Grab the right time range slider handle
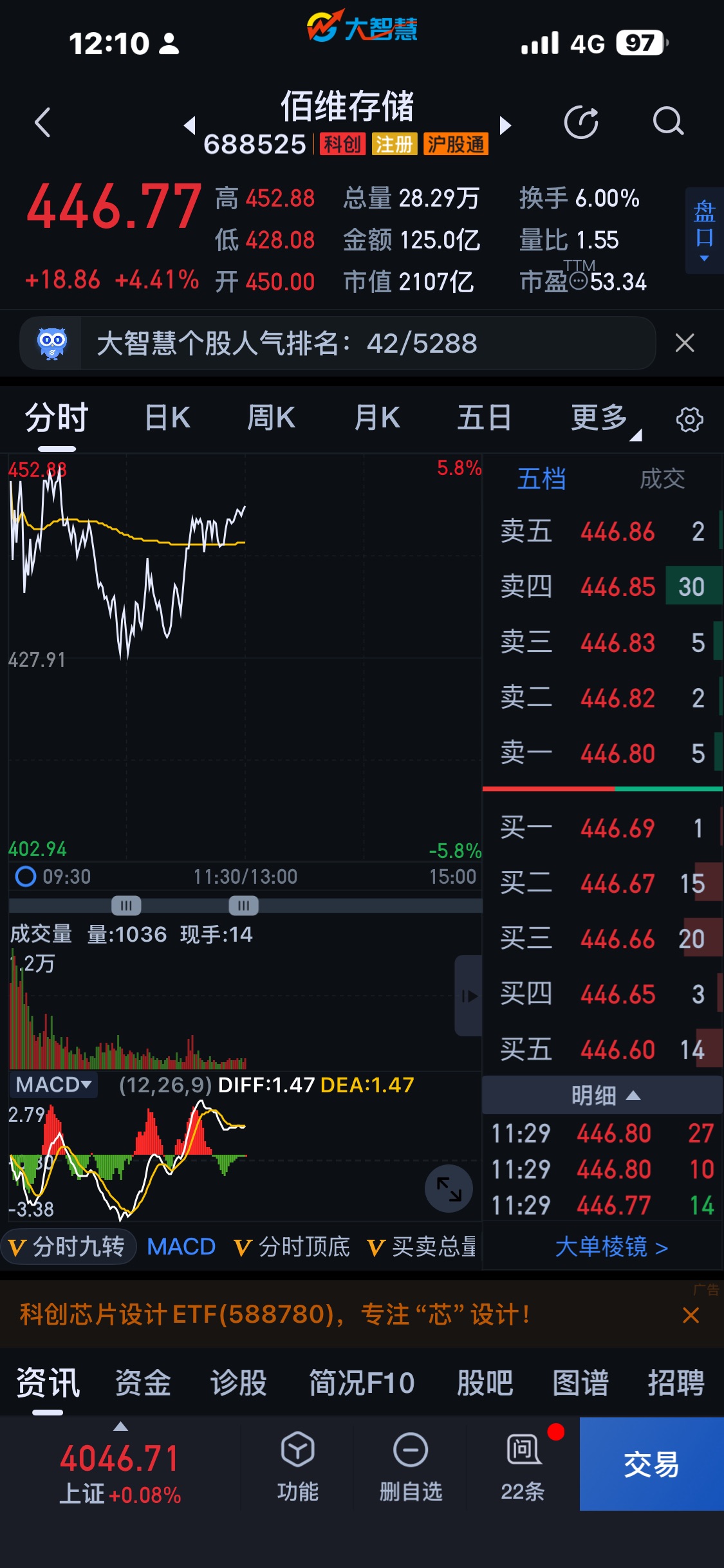The image size is (724, 1568). tap(243, 906)
